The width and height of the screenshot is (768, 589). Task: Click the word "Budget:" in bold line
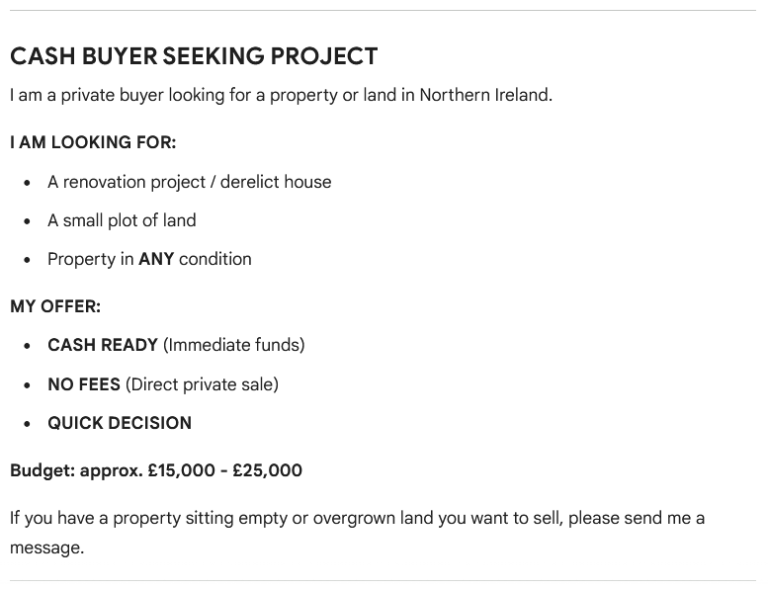coord(42,469)
